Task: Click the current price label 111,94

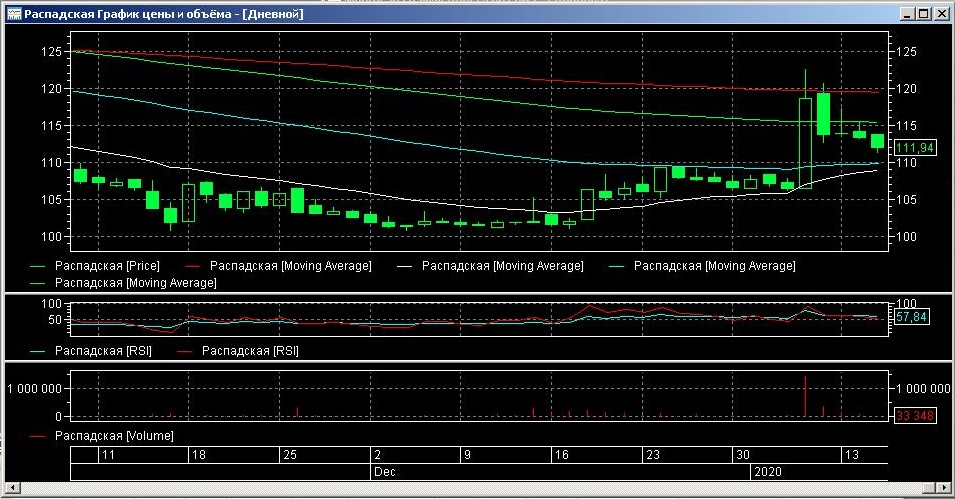Action: tap(915, 148)
